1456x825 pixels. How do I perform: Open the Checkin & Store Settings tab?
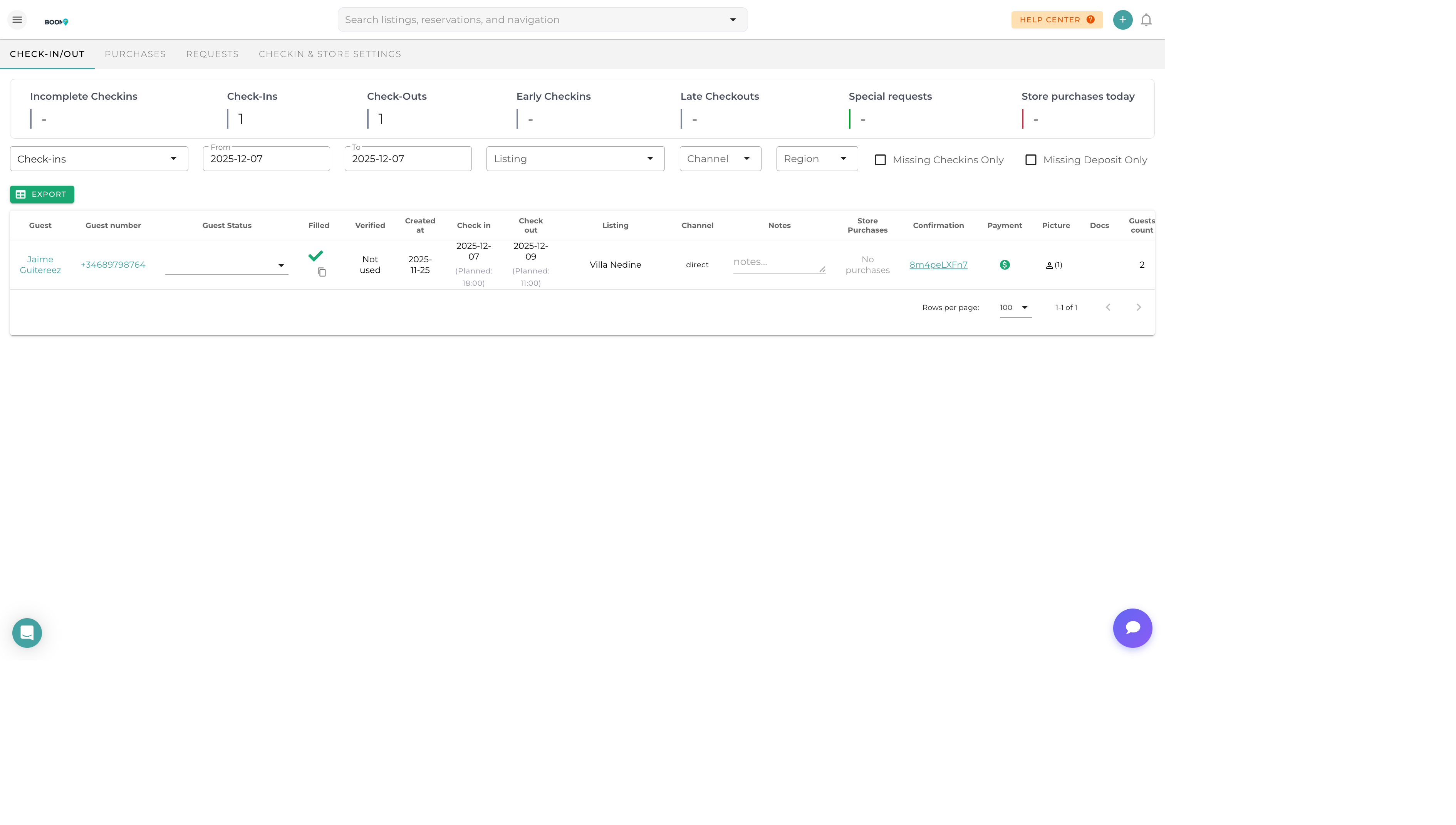click(x=330, y=54)
